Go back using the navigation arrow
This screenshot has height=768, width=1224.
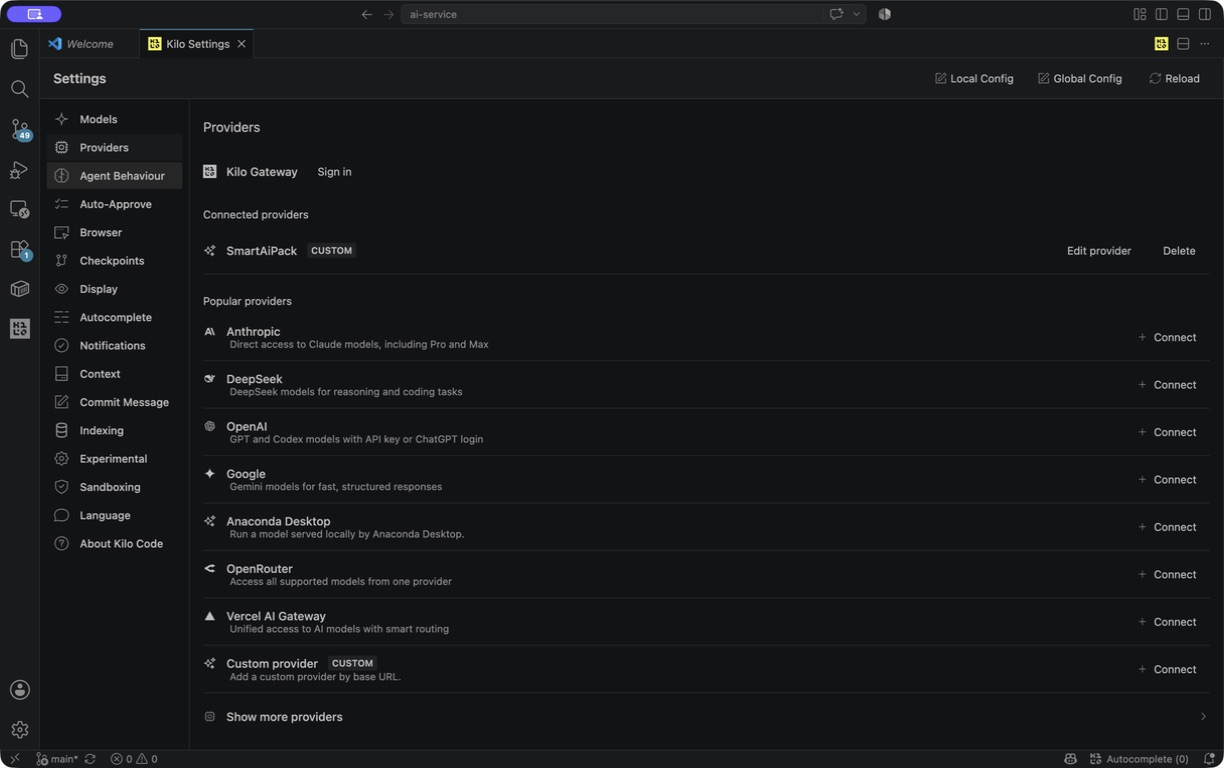(366, 14)
